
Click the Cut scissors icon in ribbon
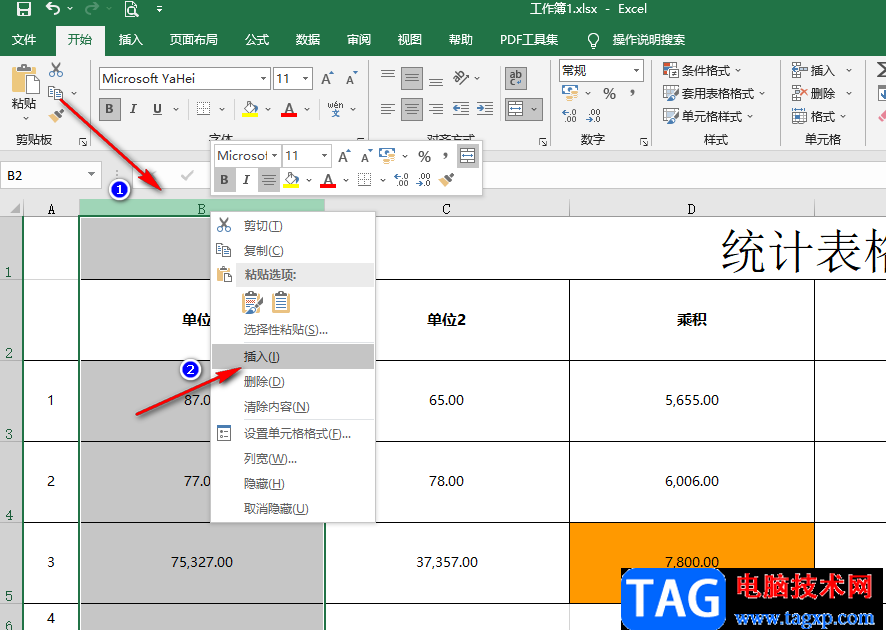point(55,70)
